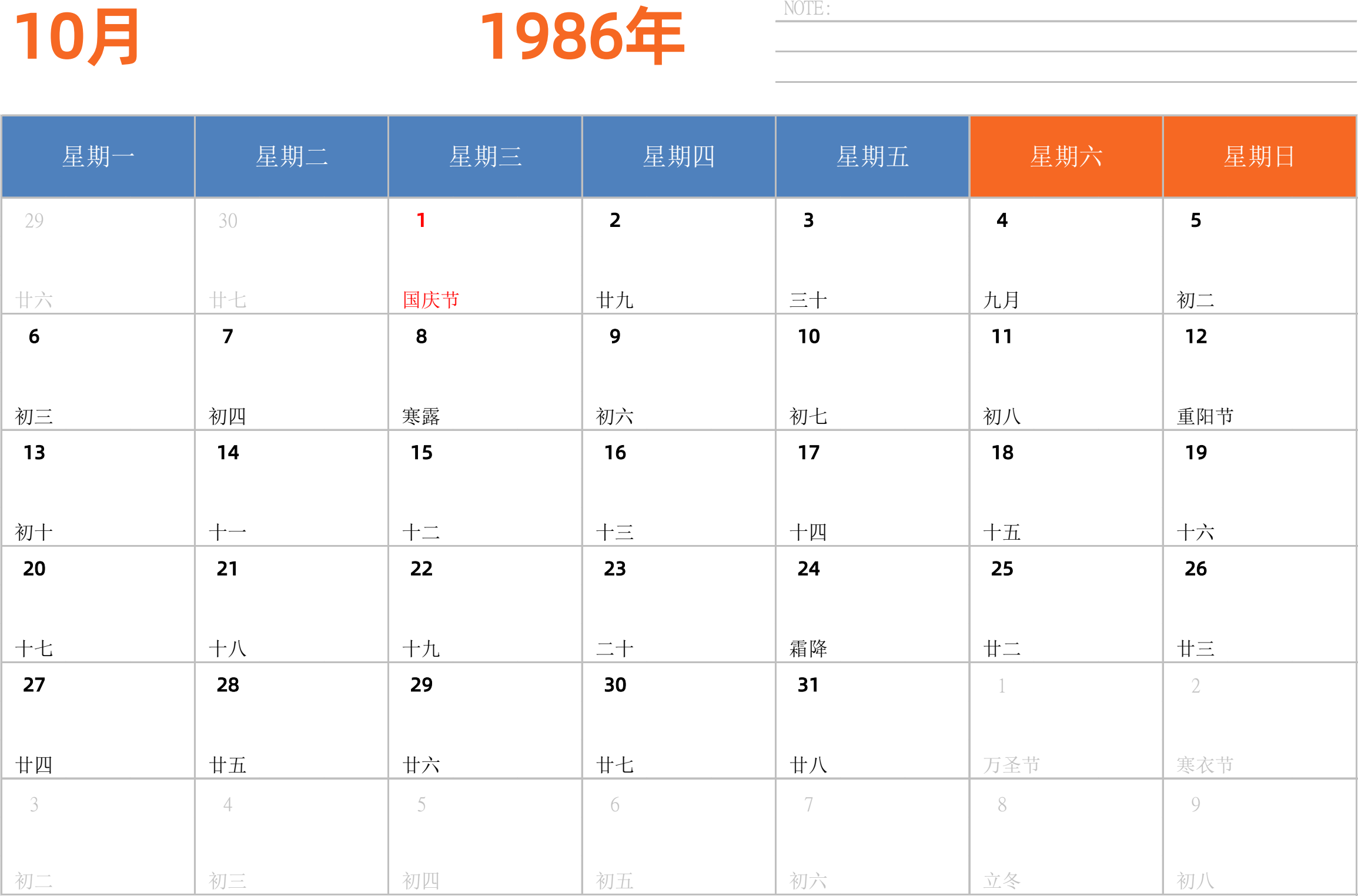Click the bold date 6
Viewport: 1358px width, 896px height.
click(34, 337)
